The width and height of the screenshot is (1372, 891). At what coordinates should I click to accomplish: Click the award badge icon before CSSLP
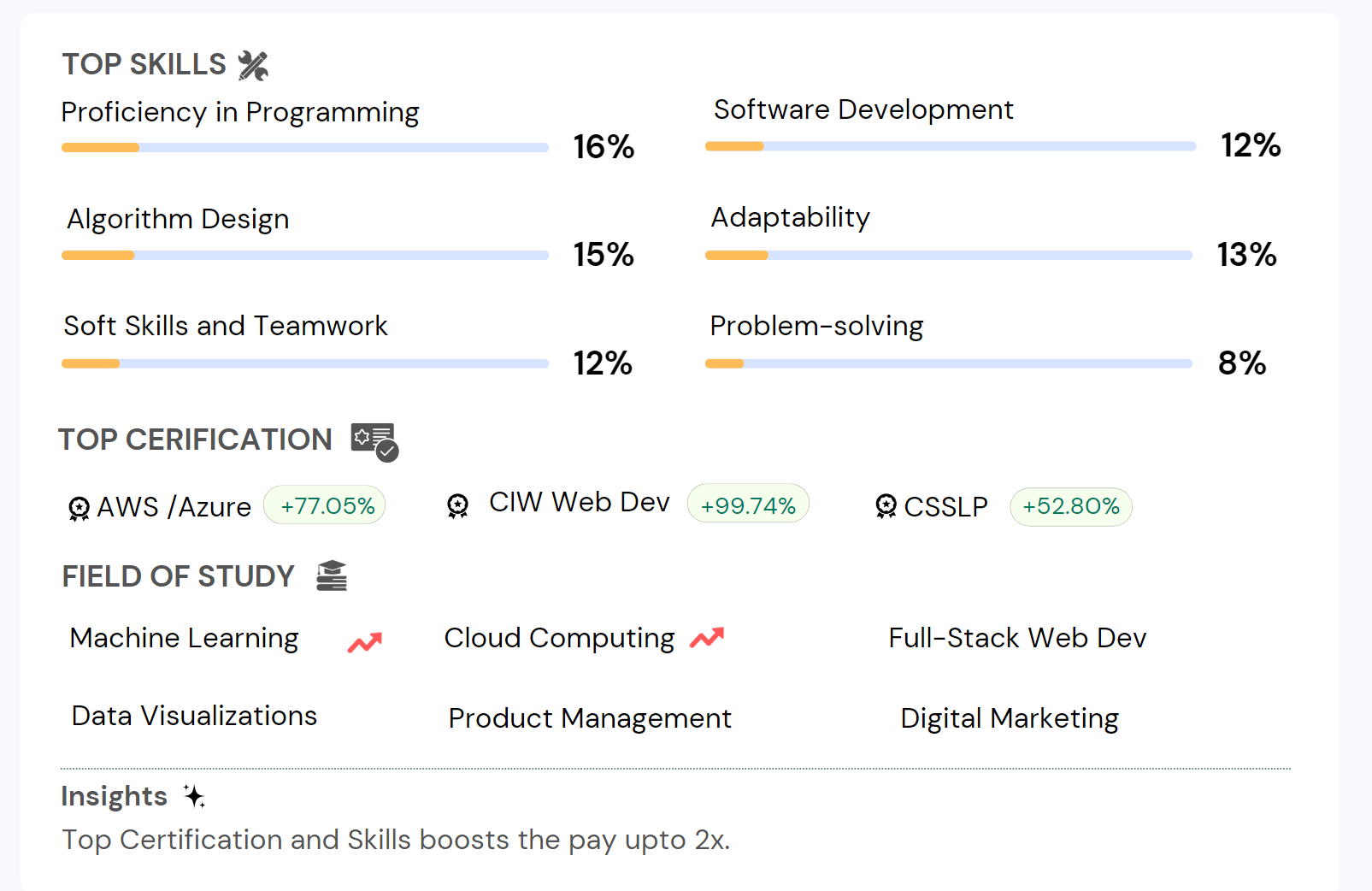pos(886,506)
